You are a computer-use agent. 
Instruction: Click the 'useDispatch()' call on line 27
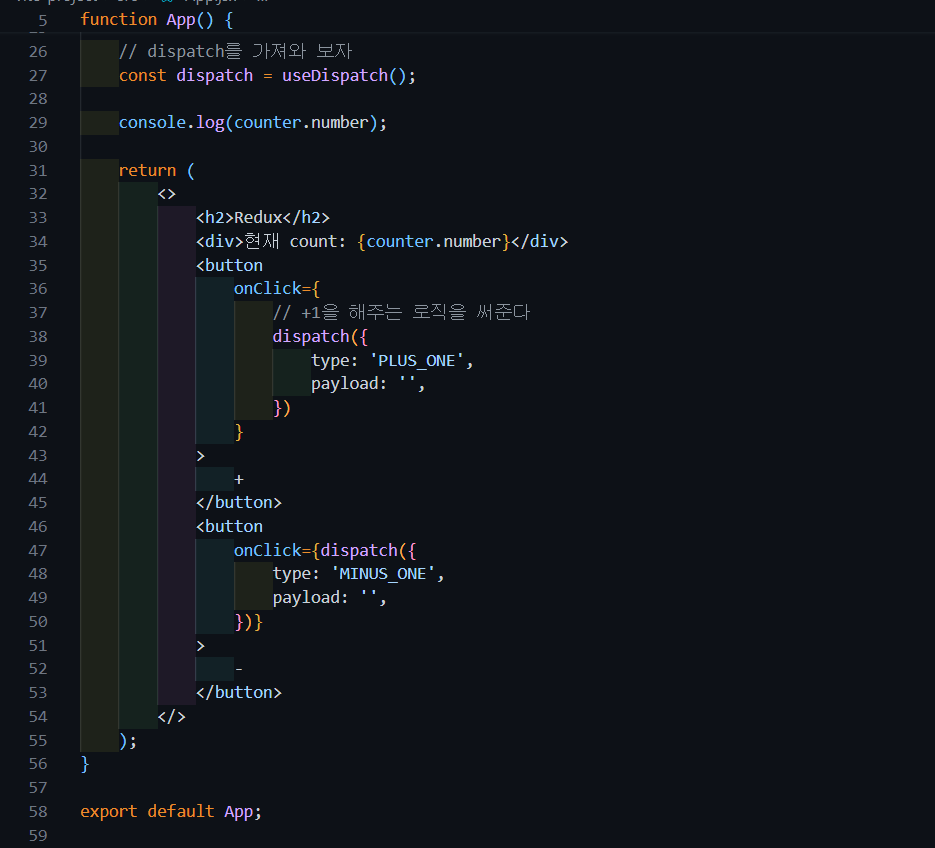(344, 75)
